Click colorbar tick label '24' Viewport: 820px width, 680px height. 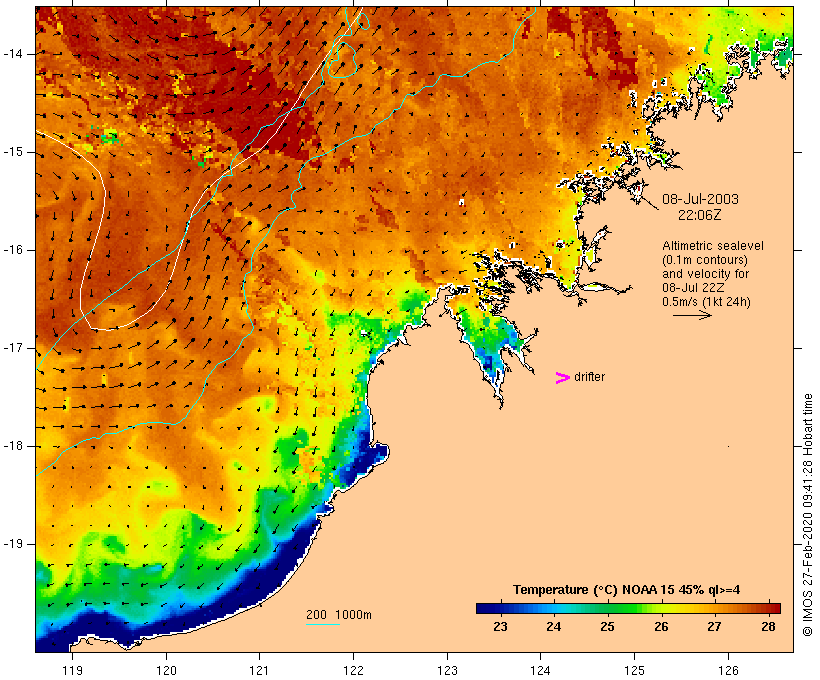tap(554, 627)
